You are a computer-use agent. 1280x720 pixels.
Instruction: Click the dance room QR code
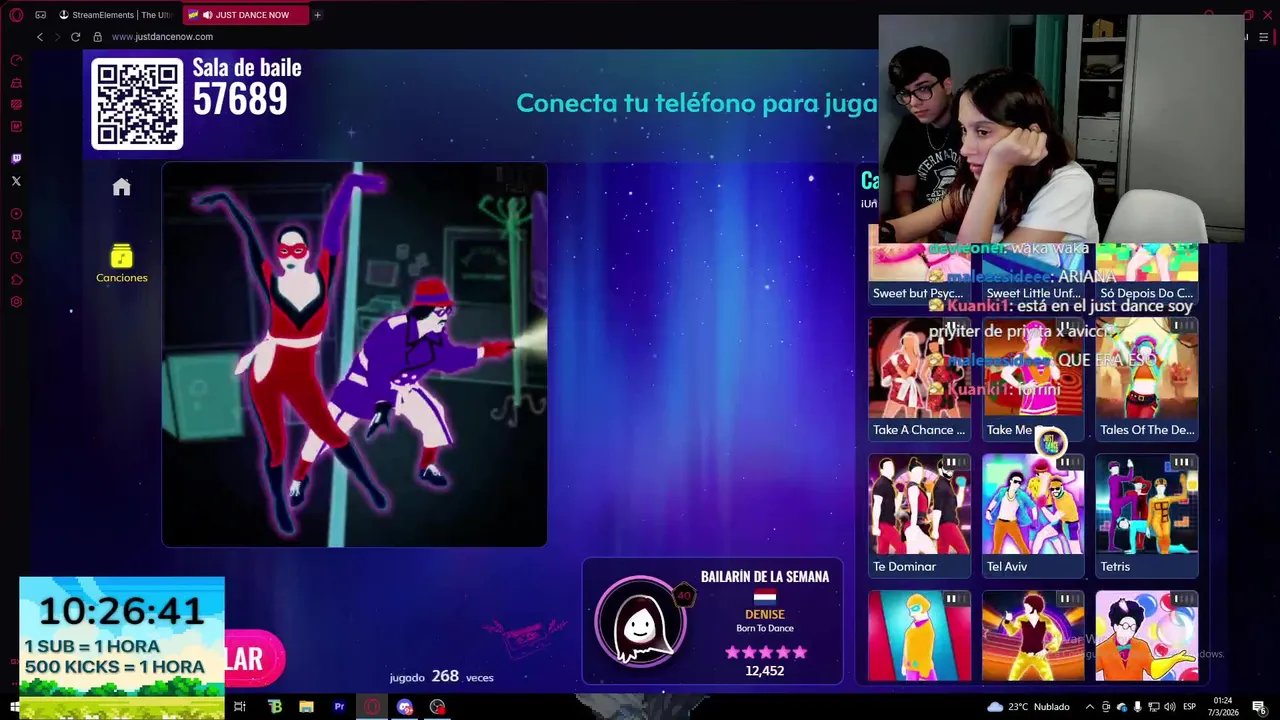point(137,104)
